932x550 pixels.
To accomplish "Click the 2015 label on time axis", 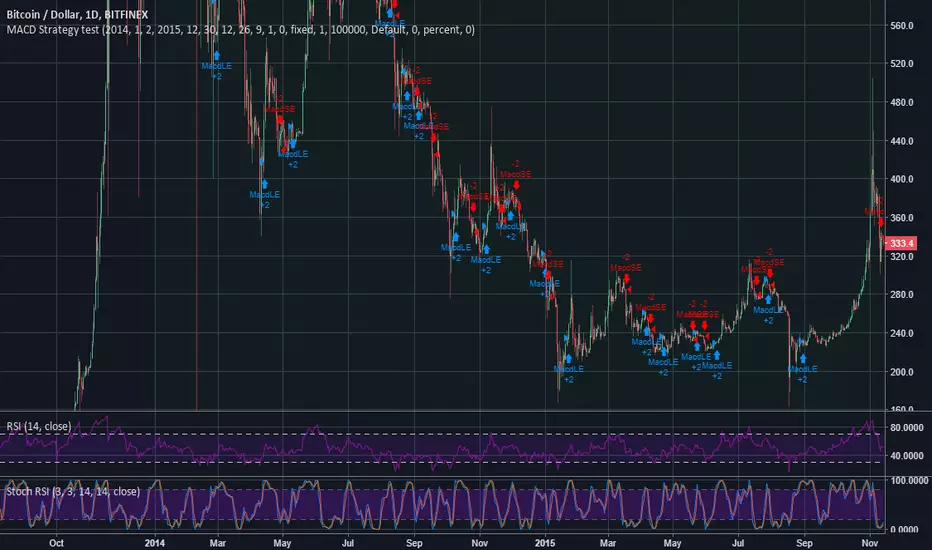I will (x=543, y=541).
